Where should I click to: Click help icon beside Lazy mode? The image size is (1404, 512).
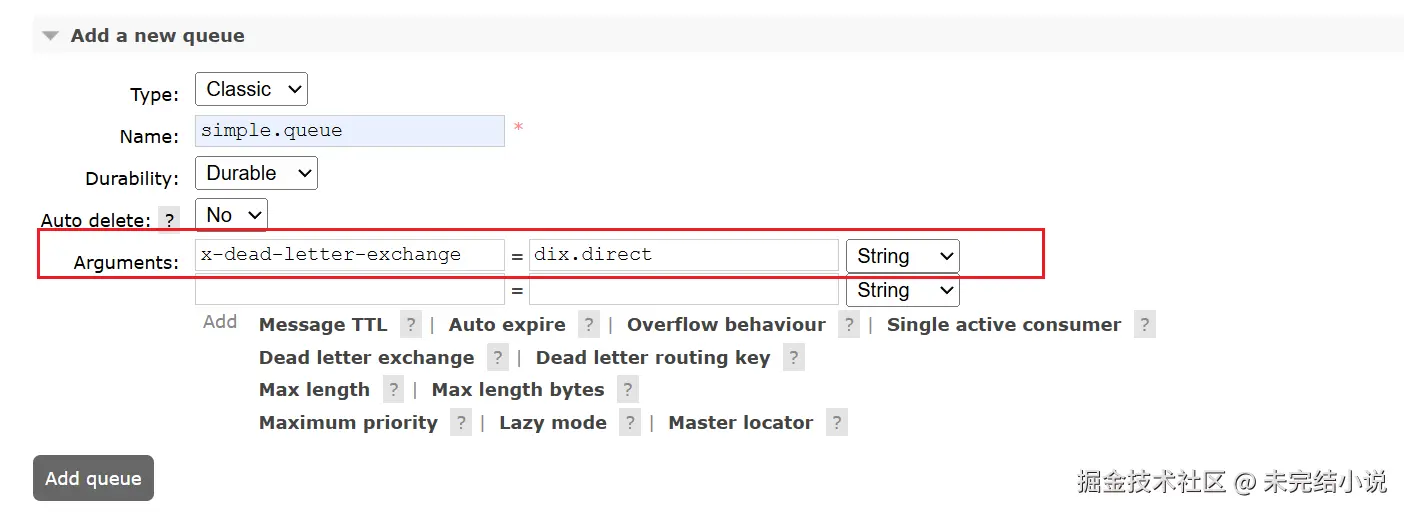coord(629,423)
